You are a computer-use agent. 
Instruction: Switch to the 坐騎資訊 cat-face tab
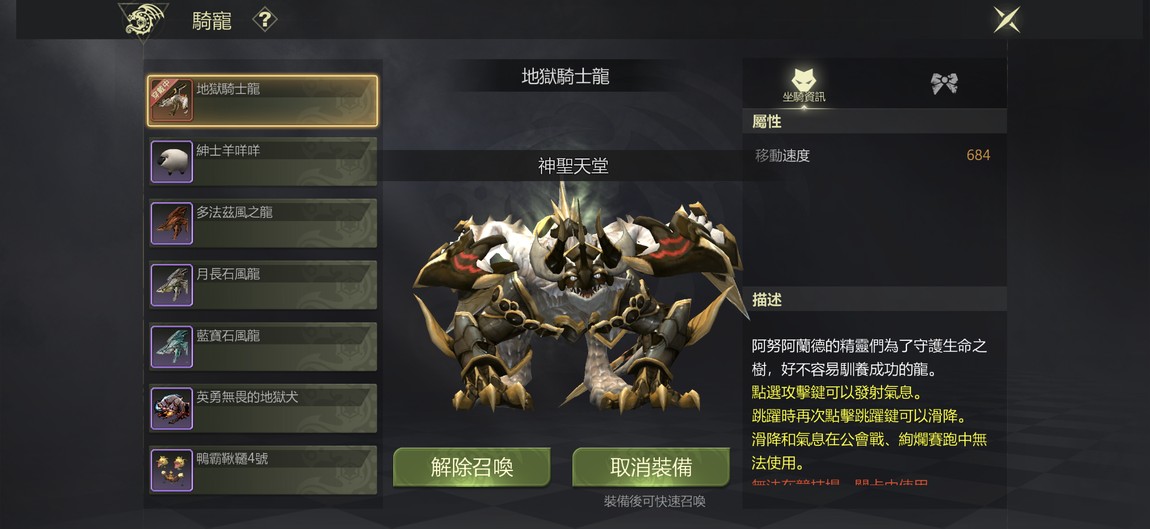point(804,84)
